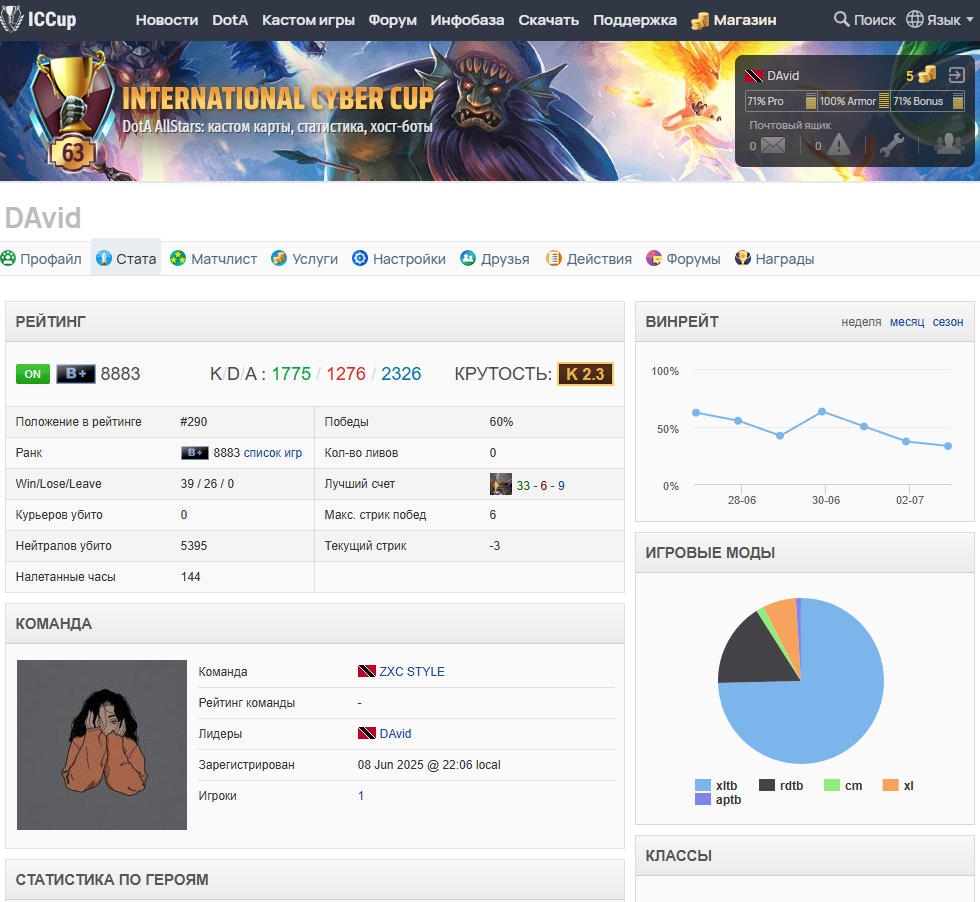Click the 08 Jun 2025 registration date
Image resolution: width=980 pixels, height=902 pixels.
pyautogui.click(x=429, y=764)
